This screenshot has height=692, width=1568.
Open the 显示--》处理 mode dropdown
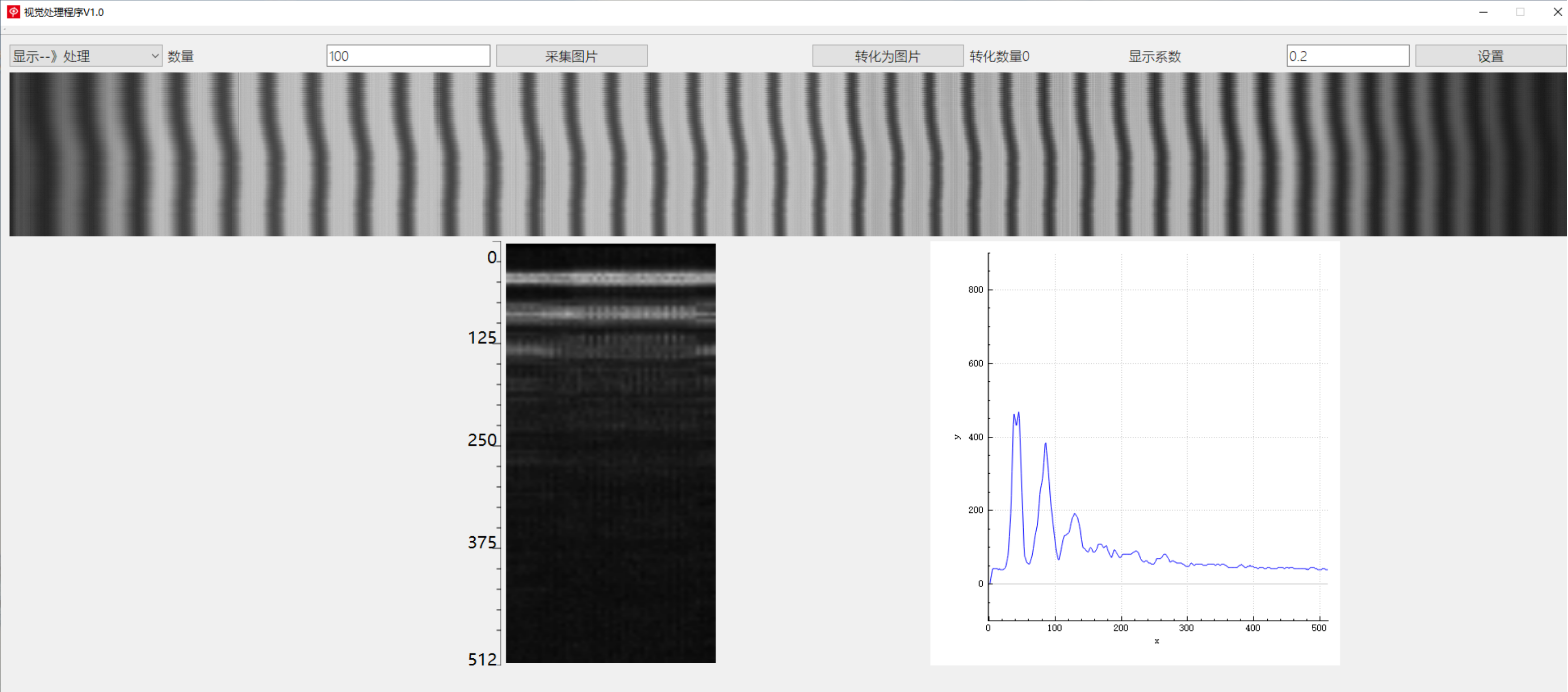[85, 56]
